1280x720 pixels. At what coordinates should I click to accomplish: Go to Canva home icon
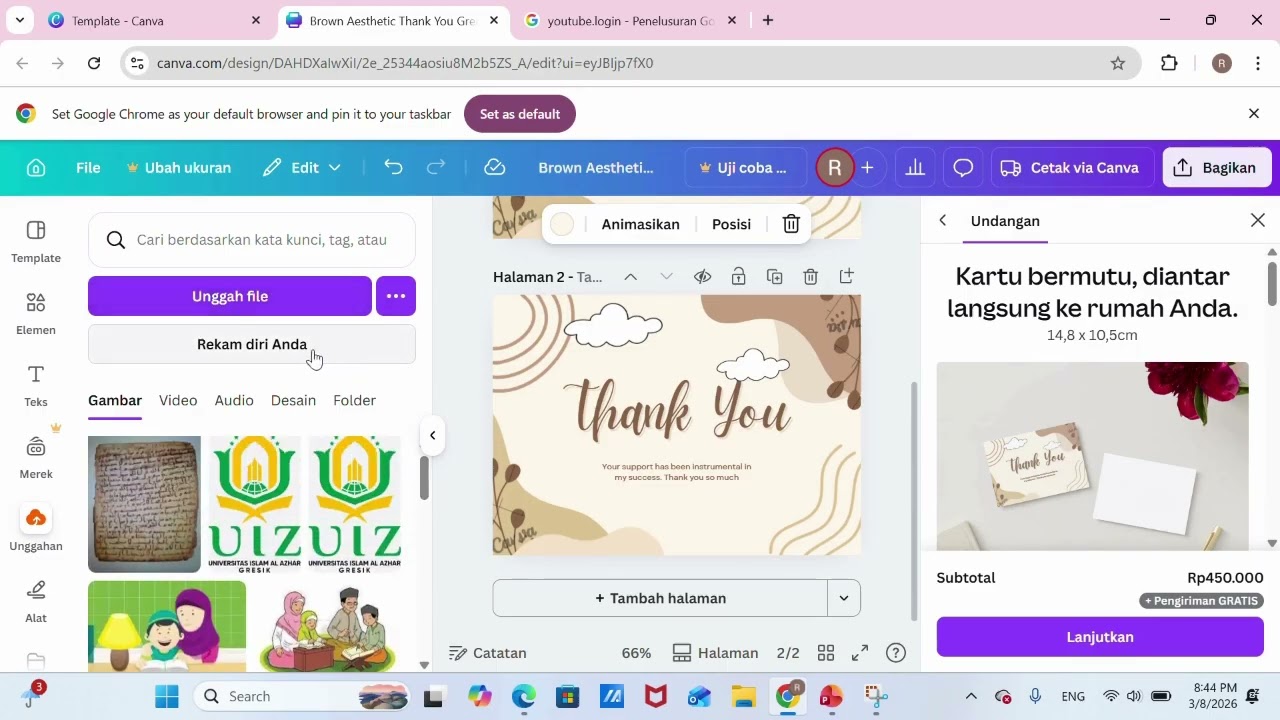pos(36,168)
